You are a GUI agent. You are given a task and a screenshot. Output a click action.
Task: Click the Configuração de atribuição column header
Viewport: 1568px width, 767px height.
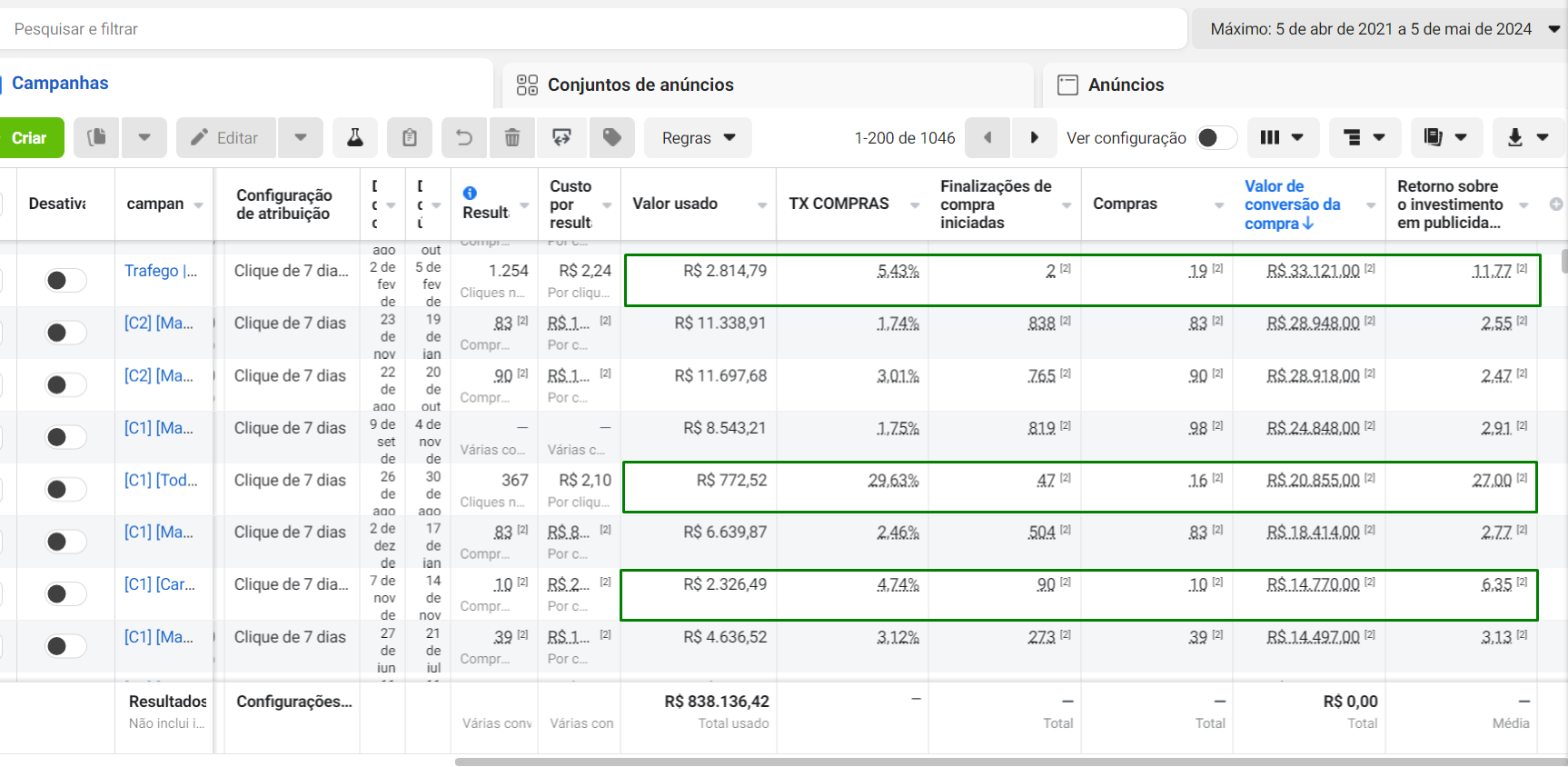click(284, 204)
